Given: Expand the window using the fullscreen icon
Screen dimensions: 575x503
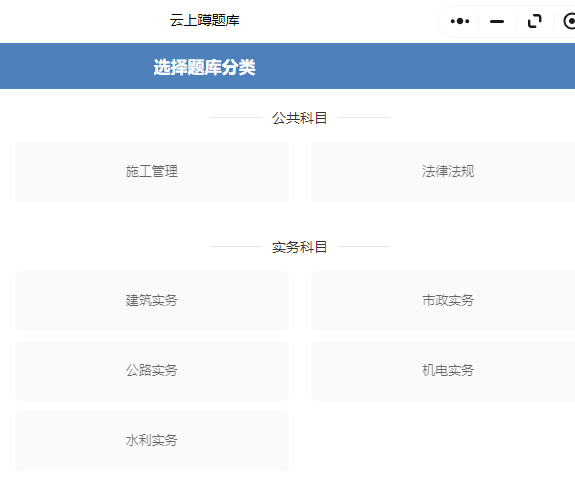Looking at the screenshot, I should [x=535, y=21].
